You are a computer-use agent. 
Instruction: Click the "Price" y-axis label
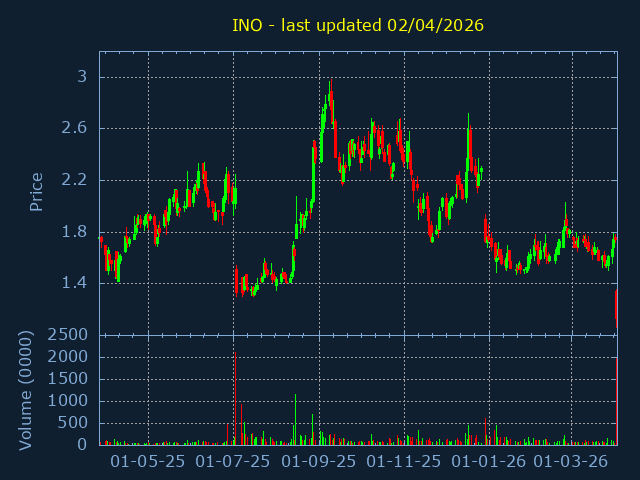click(37, 192)
